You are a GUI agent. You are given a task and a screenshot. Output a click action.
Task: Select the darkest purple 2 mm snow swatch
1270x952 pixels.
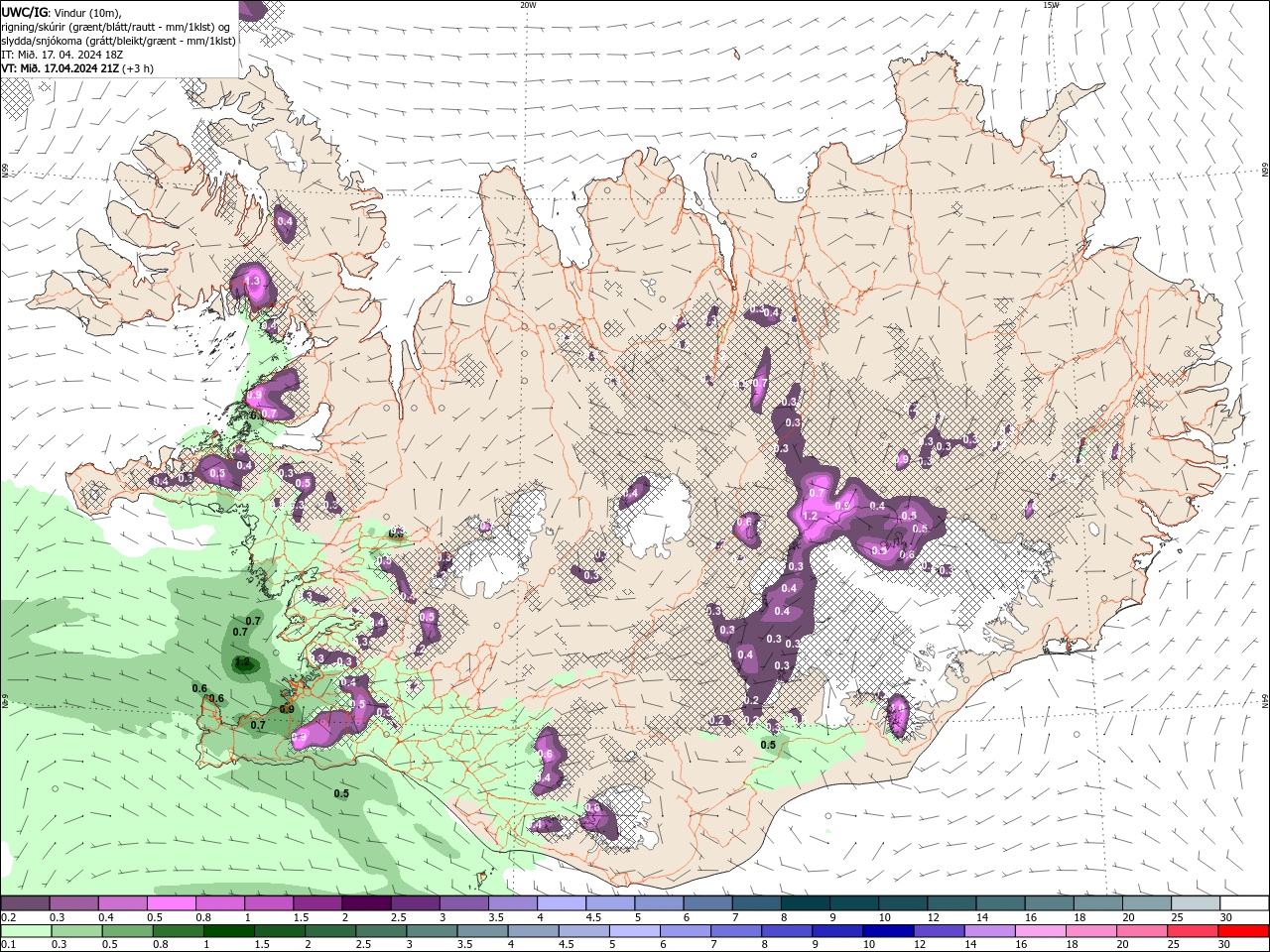pyautogui.click(x=366, y=903)
